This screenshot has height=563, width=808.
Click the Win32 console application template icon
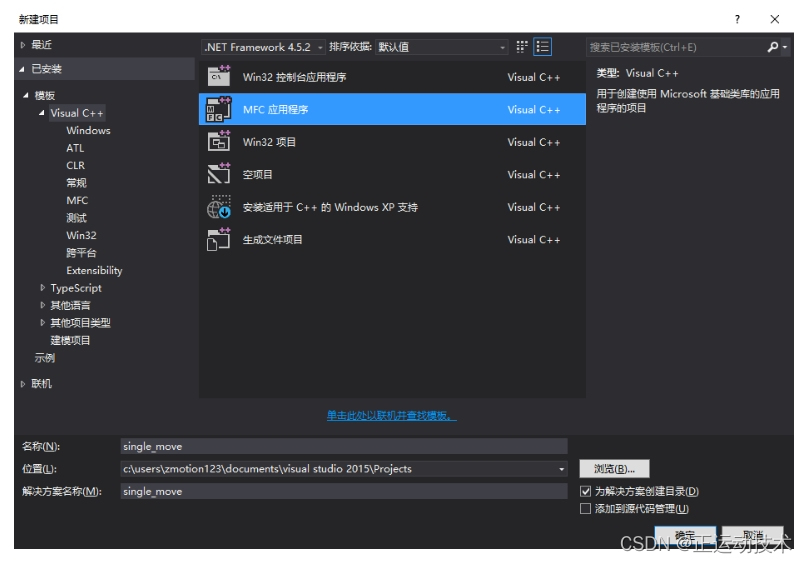(x=218, y=76)
